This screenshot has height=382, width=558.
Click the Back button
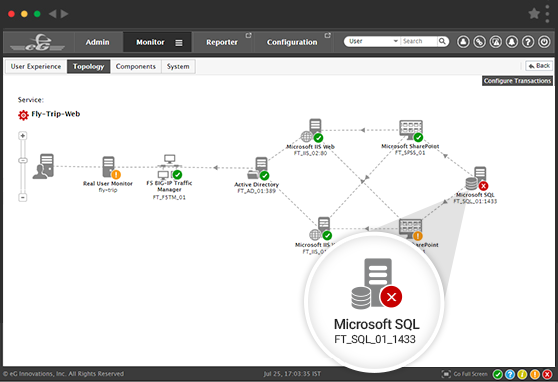tap(539, 66)
